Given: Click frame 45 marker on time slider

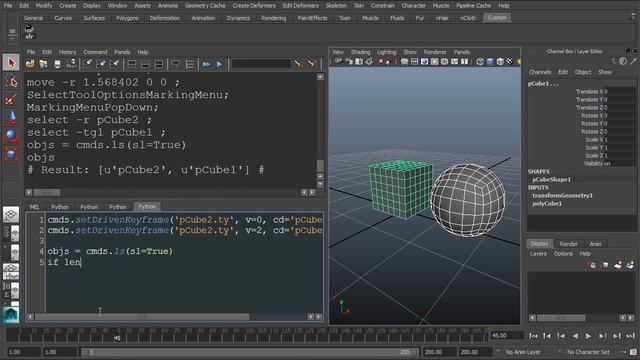Looking at the screenshot, I should [x=118, y=337].
